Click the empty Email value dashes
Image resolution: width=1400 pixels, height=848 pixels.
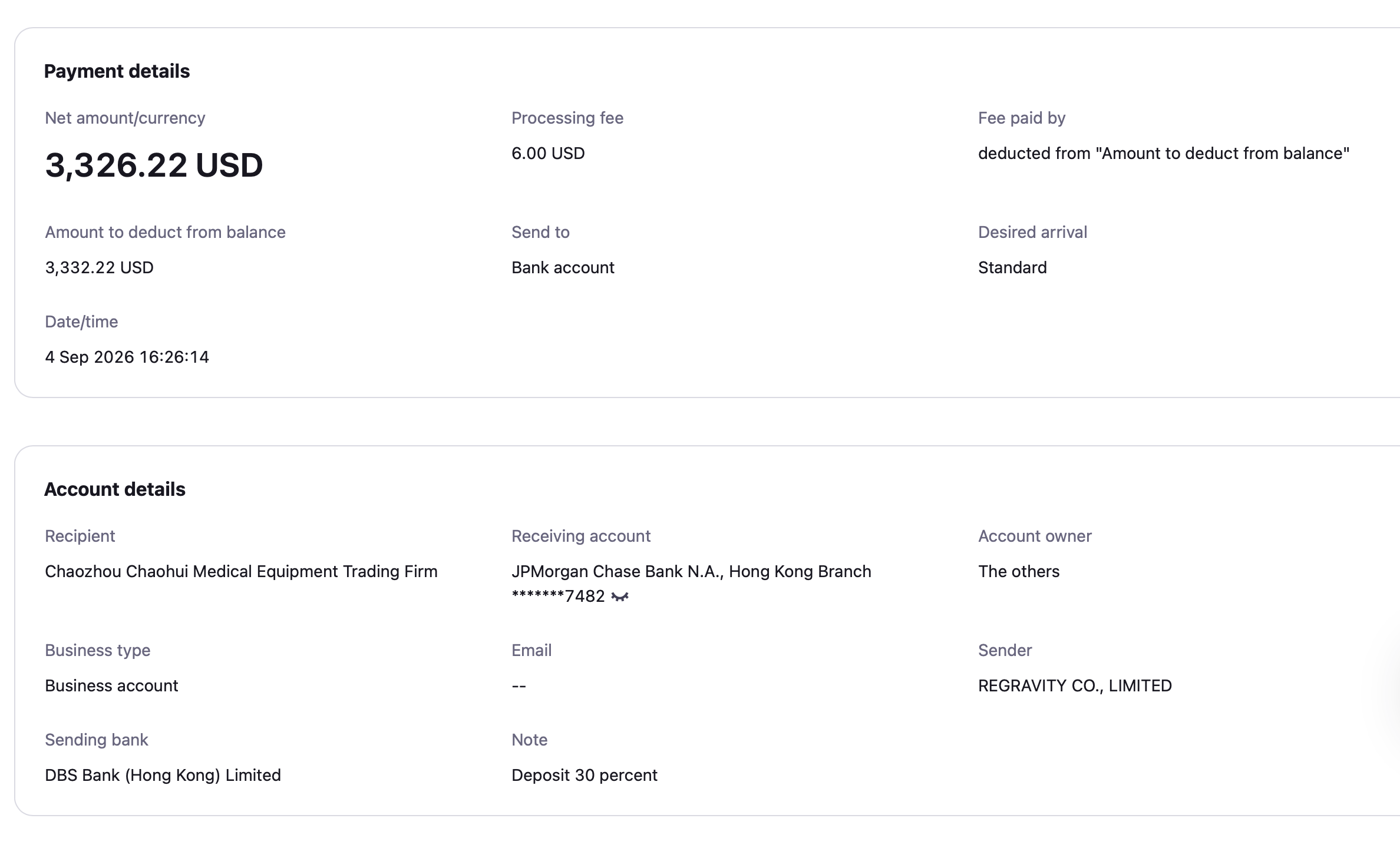pyautogui.click(x=519, y=685)
